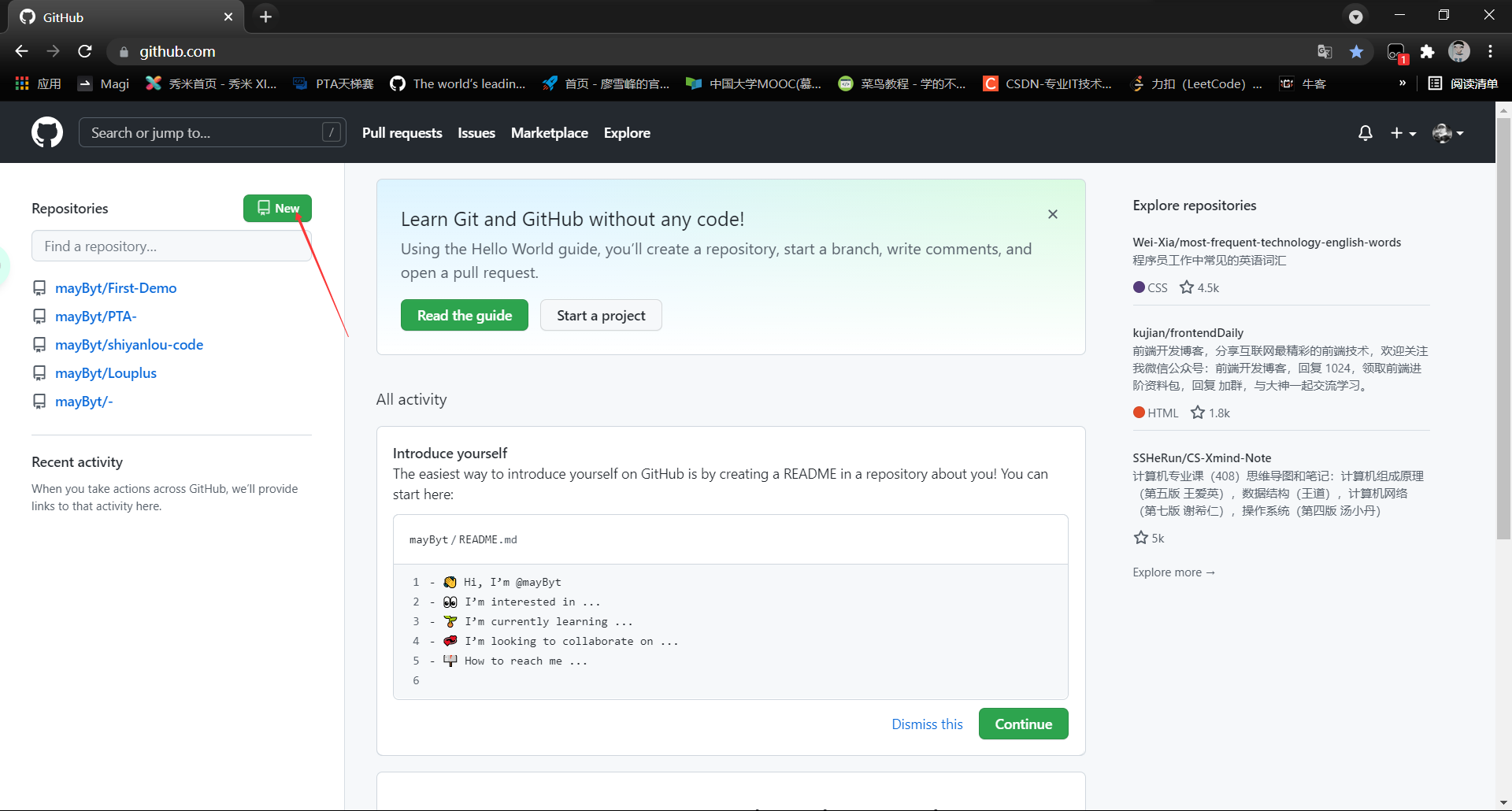Open a new browser tab with plus
This screenshot has width=1512, height=811.
(265, 17)
